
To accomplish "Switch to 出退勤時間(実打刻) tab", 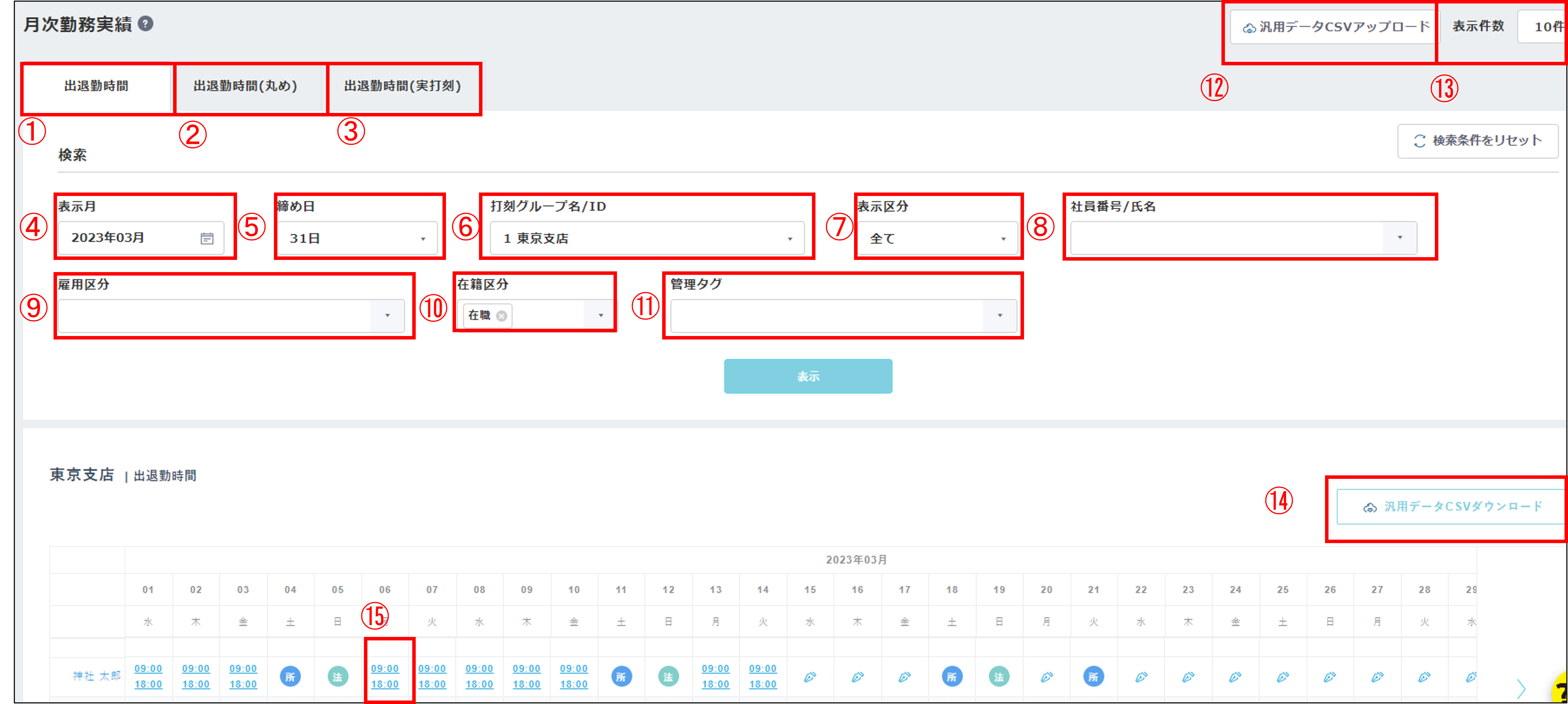I will (403, 87).
